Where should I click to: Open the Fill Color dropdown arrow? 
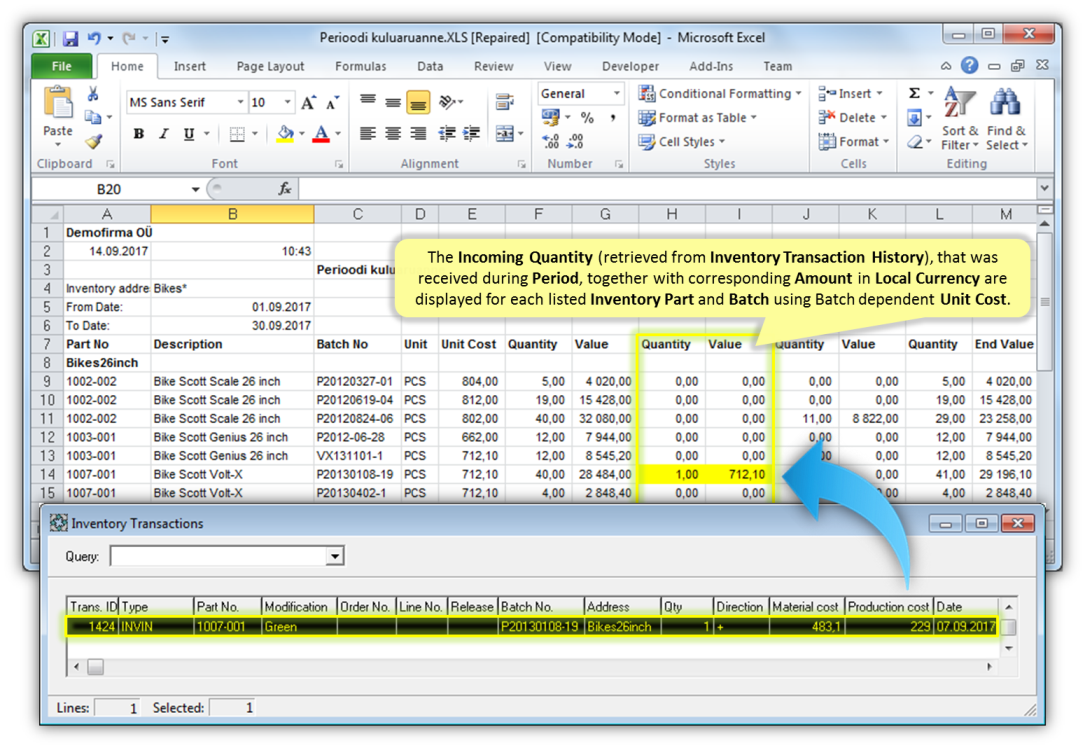302,134
